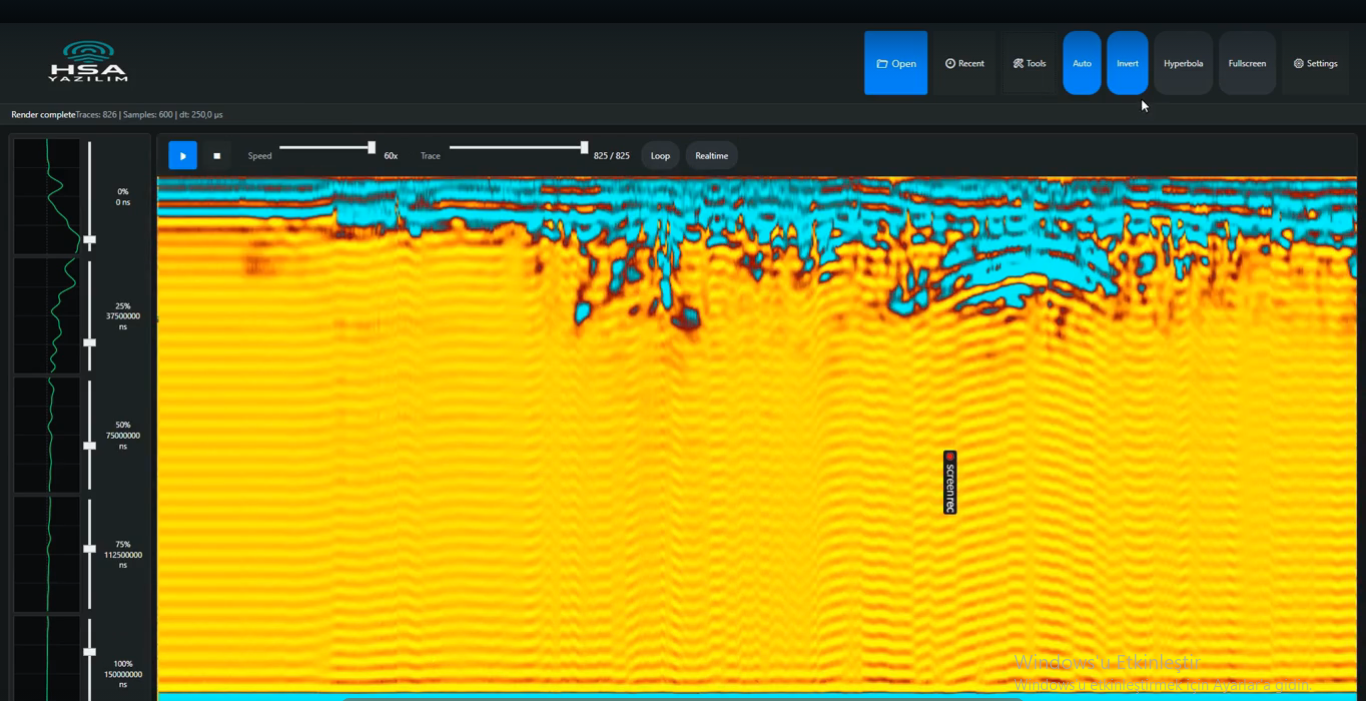Click the 0% depth gain slider handle
The height and width of the screenshot is (701, 1366).
click(x=90, y=240)
